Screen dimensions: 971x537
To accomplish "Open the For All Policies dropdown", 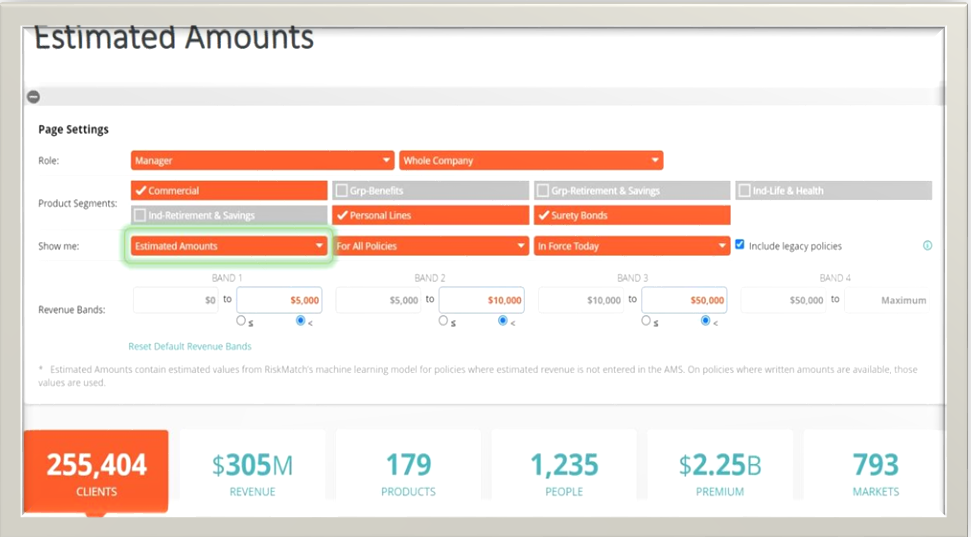I will tap(430, 246).
